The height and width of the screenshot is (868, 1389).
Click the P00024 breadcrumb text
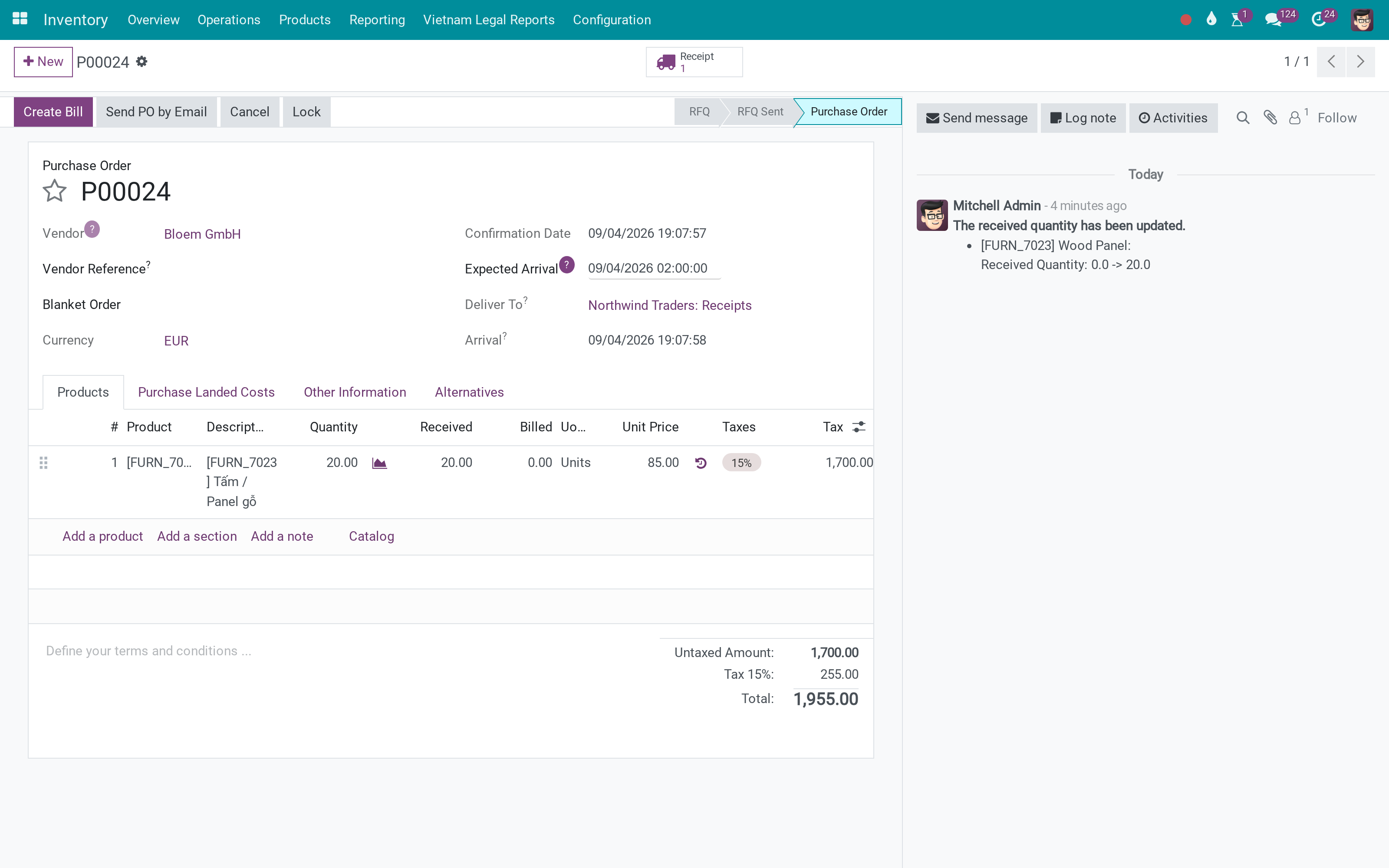(x=103, y=62)
